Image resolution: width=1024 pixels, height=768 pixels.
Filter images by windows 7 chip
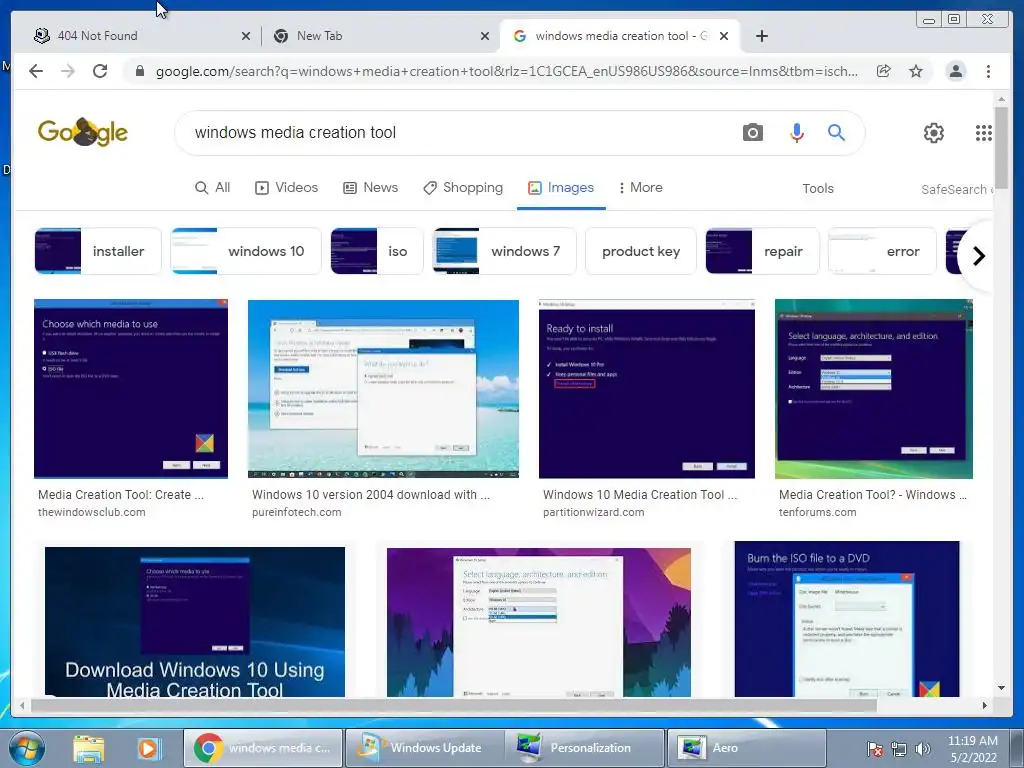(x=504, y=251)
